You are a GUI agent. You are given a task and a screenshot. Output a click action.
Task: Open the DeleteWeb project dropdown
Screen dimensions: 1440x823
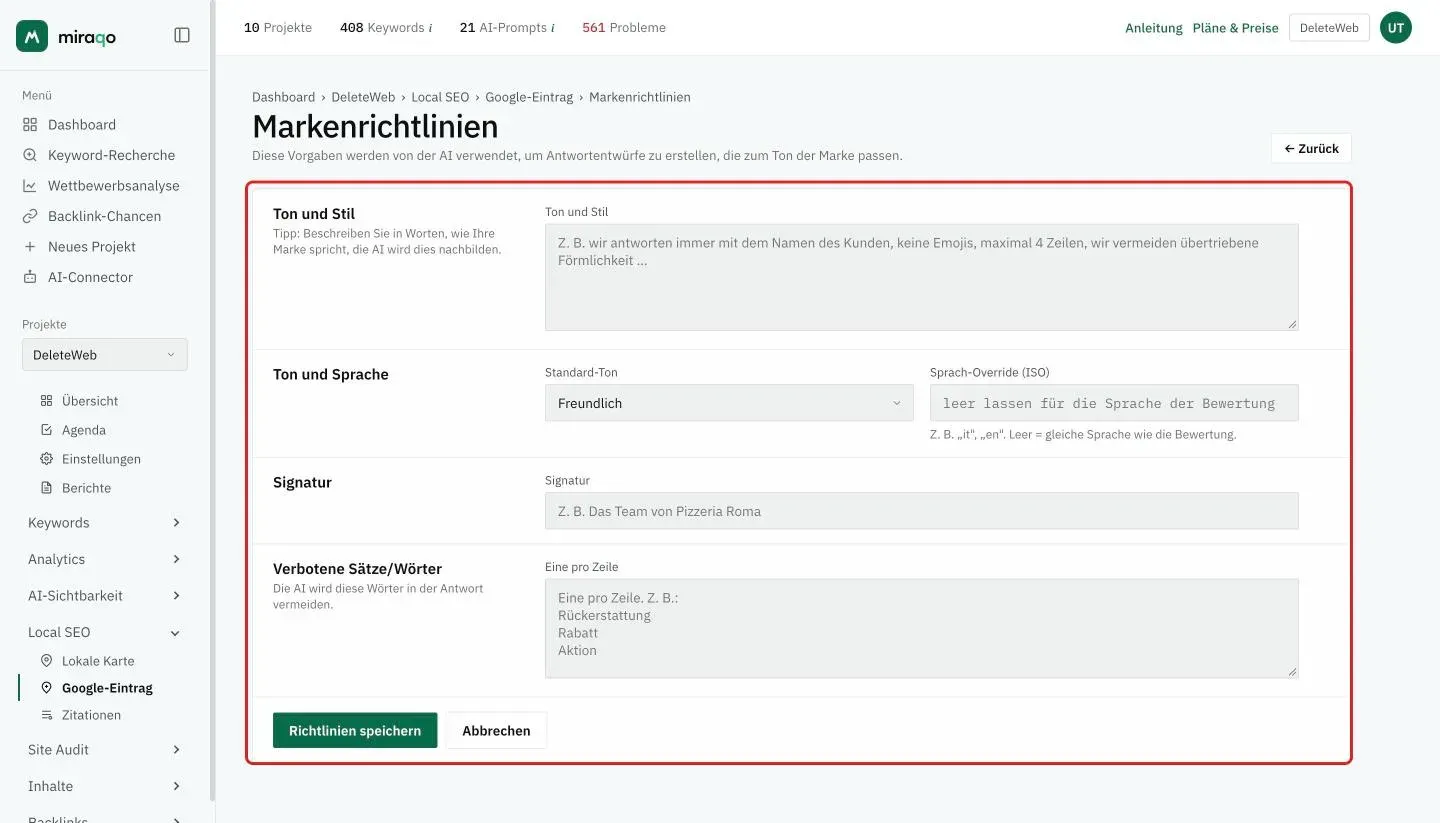[x=105, y=355]
